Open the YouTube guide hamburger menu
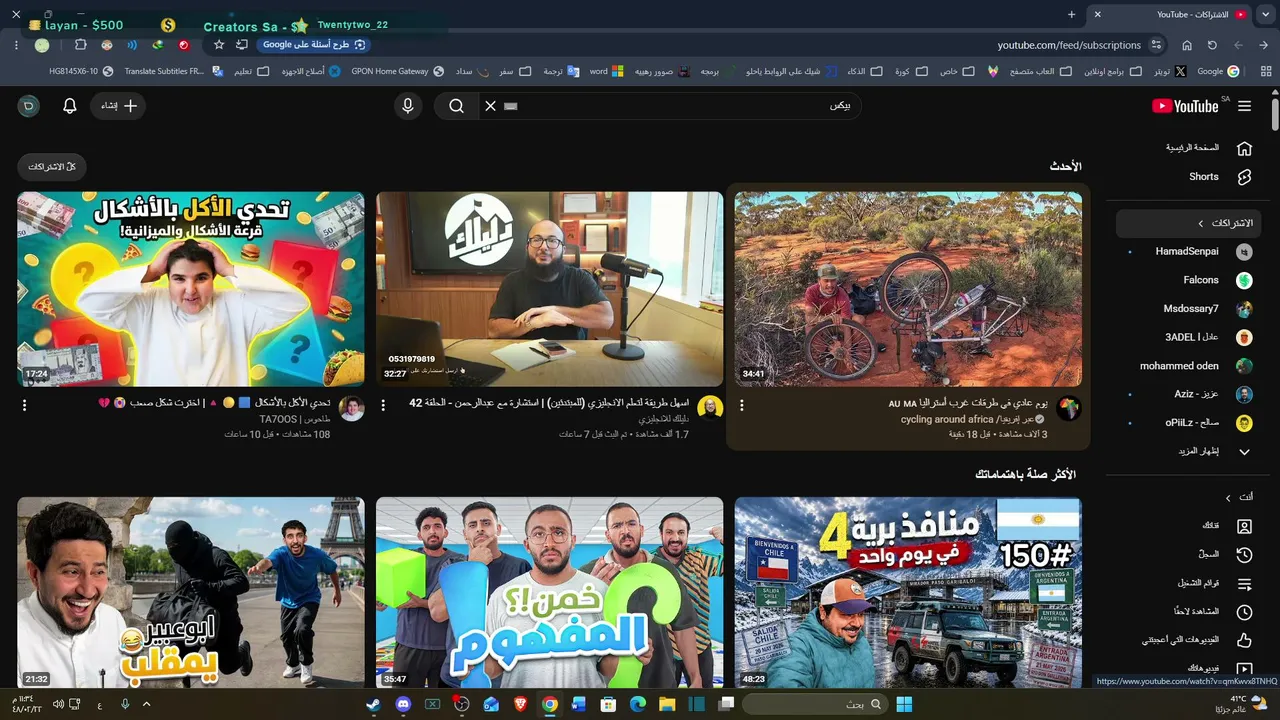The image size is (1280, 720). click(x=1244, y=106)
